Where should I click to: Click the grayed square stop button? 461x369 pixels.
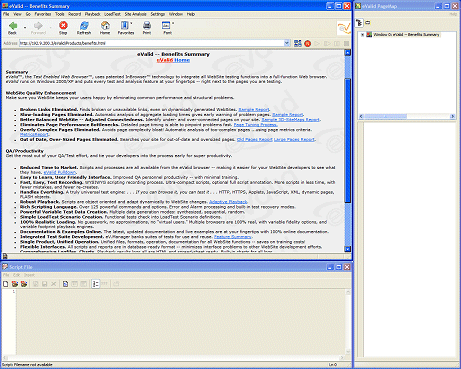(346, 43)
